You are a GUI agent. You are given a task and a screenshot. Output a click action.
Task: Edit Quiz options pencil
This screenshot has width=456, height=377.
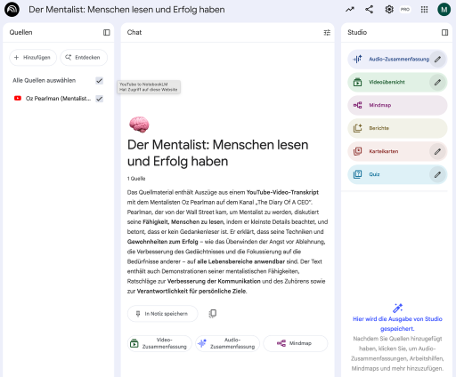438,174
